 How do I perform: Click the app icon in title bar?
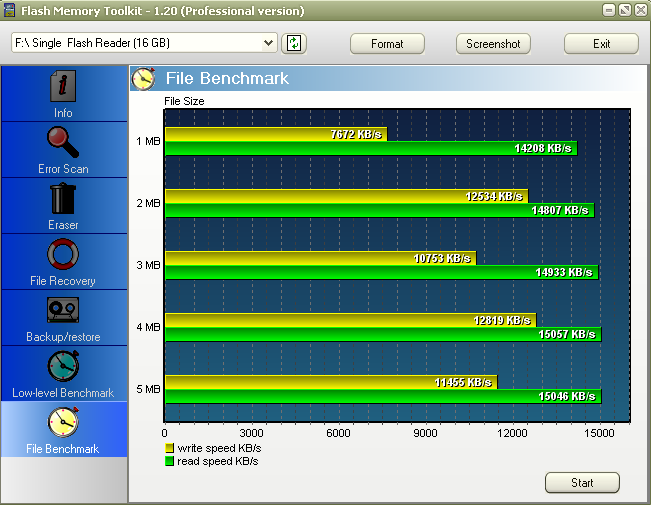pos(9,10)
